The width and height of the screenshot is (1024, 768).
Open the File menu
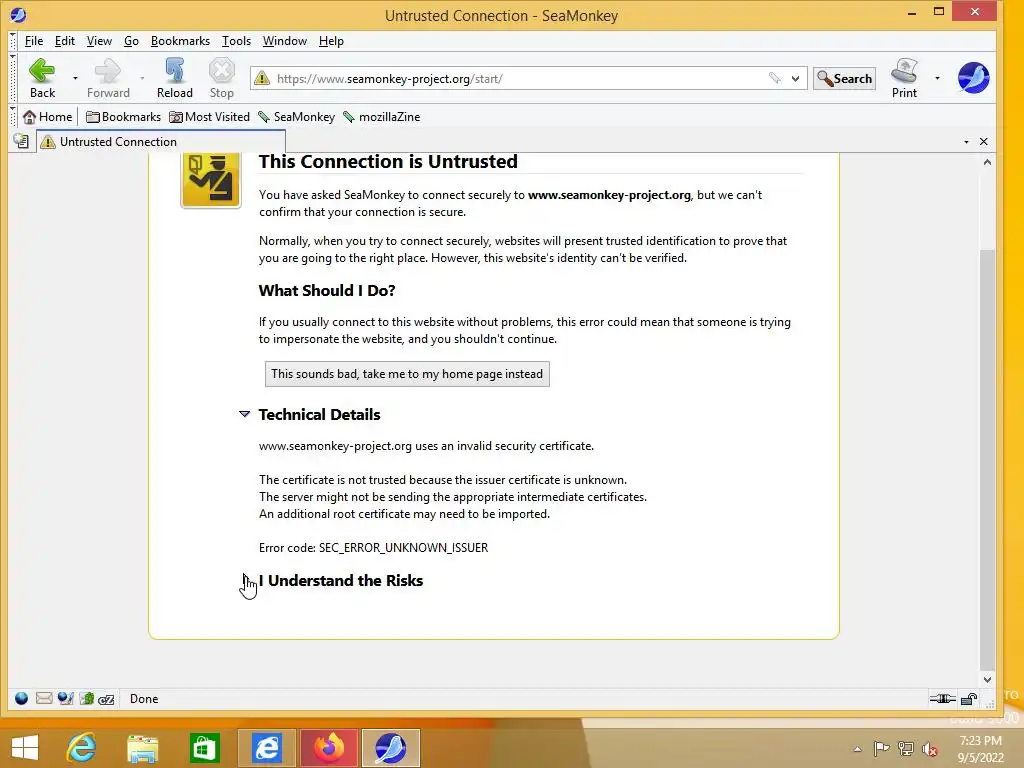(x=34, y=40)
